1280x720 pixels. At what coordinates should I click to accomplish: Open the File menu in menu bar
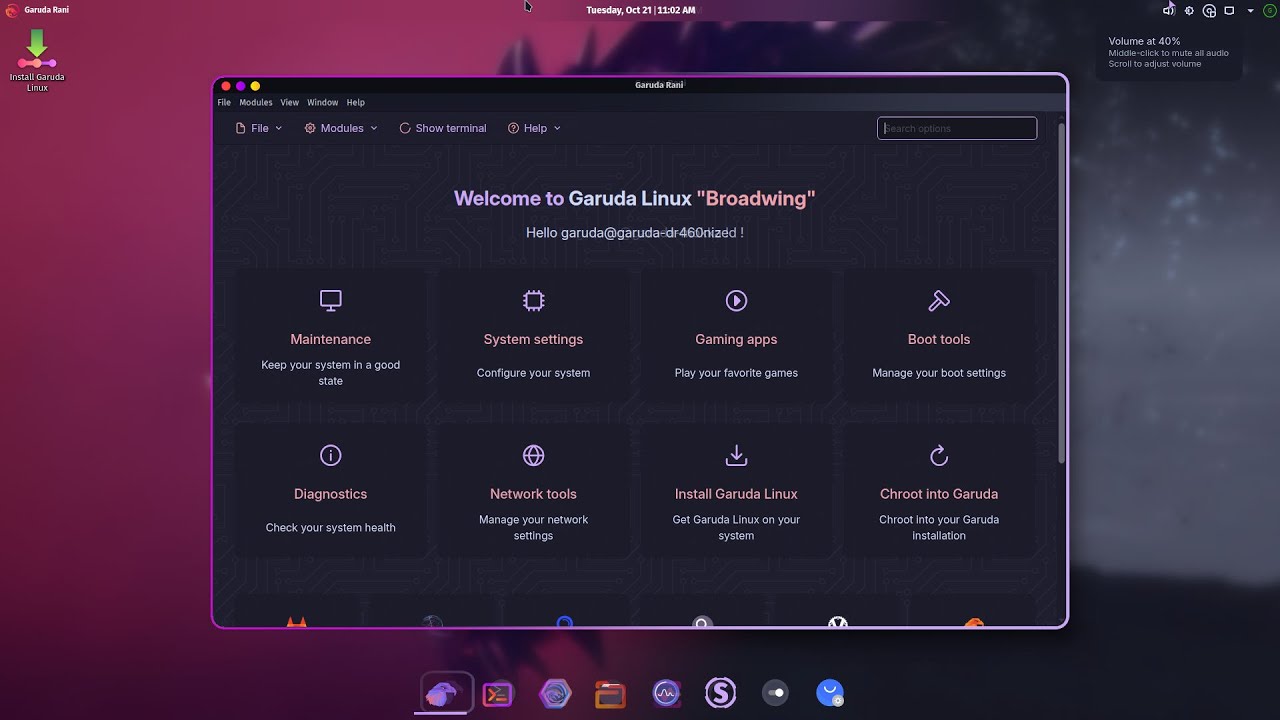coord(224,102)
